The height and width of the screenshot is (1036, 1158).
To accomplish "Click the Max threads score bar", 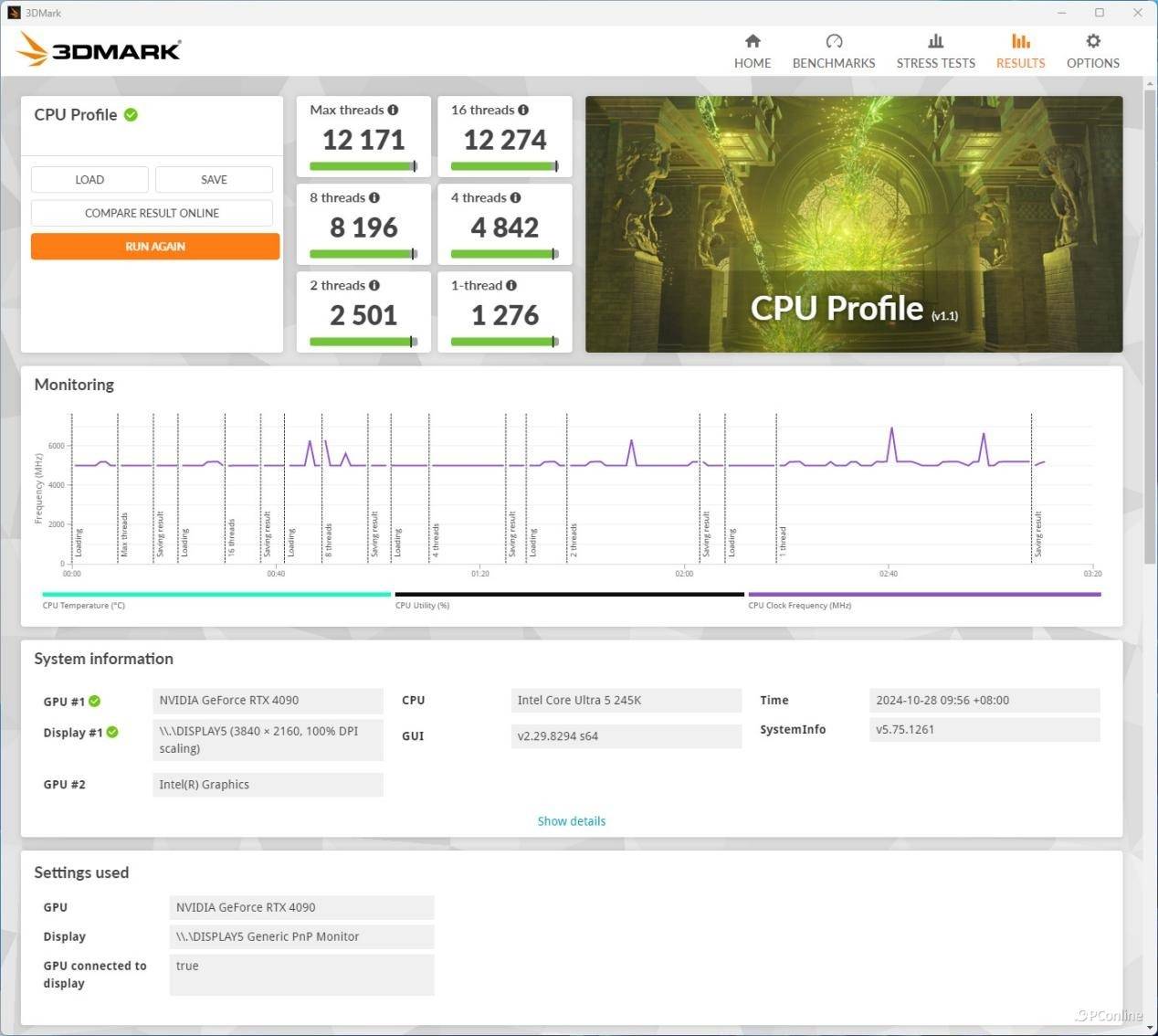I will point(363,166).
